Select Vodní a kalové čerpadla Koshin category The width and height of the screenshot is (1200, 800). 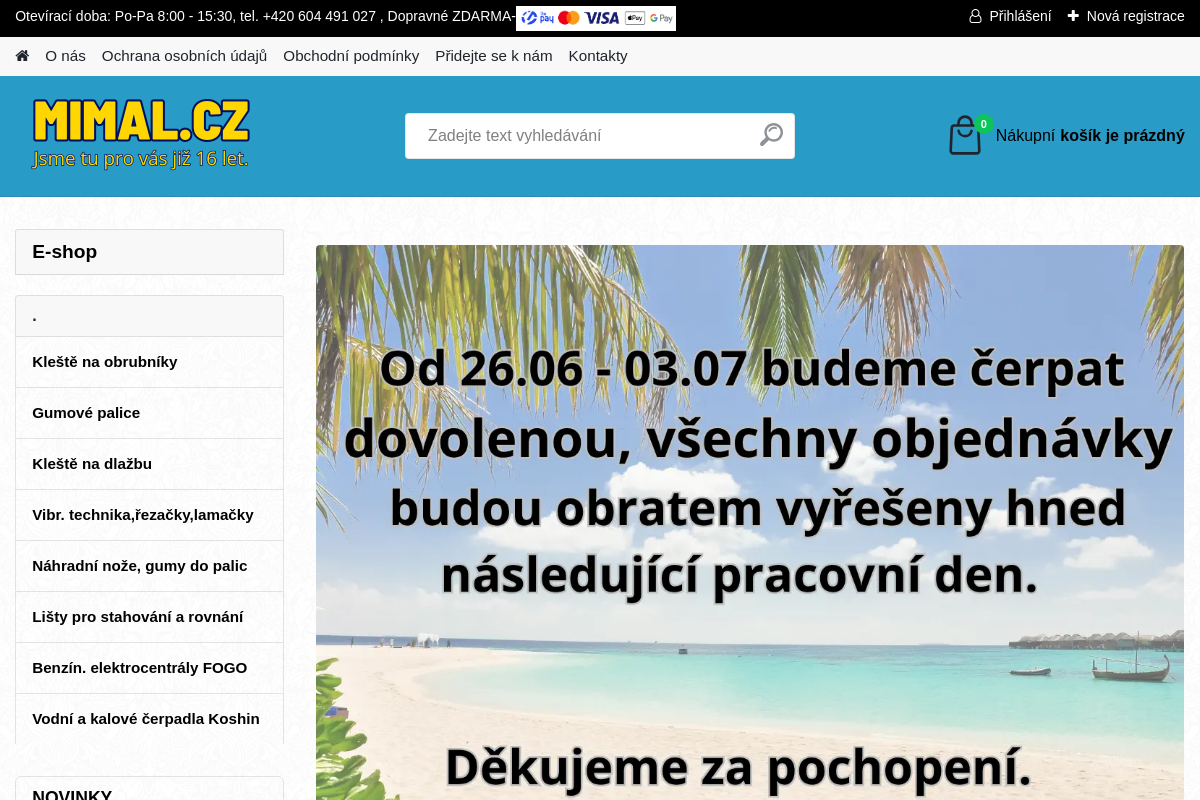[x=150, y=719]
